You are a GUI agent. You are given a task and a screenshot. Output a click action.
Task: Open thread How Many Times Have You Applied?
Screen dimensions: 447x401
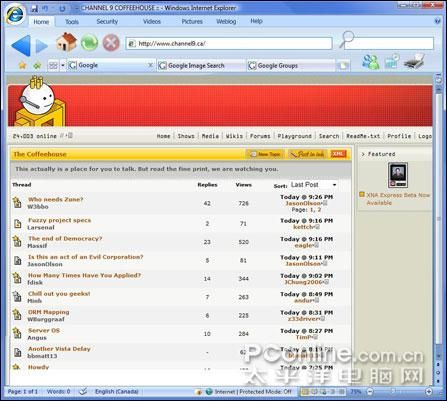point(84,275)
